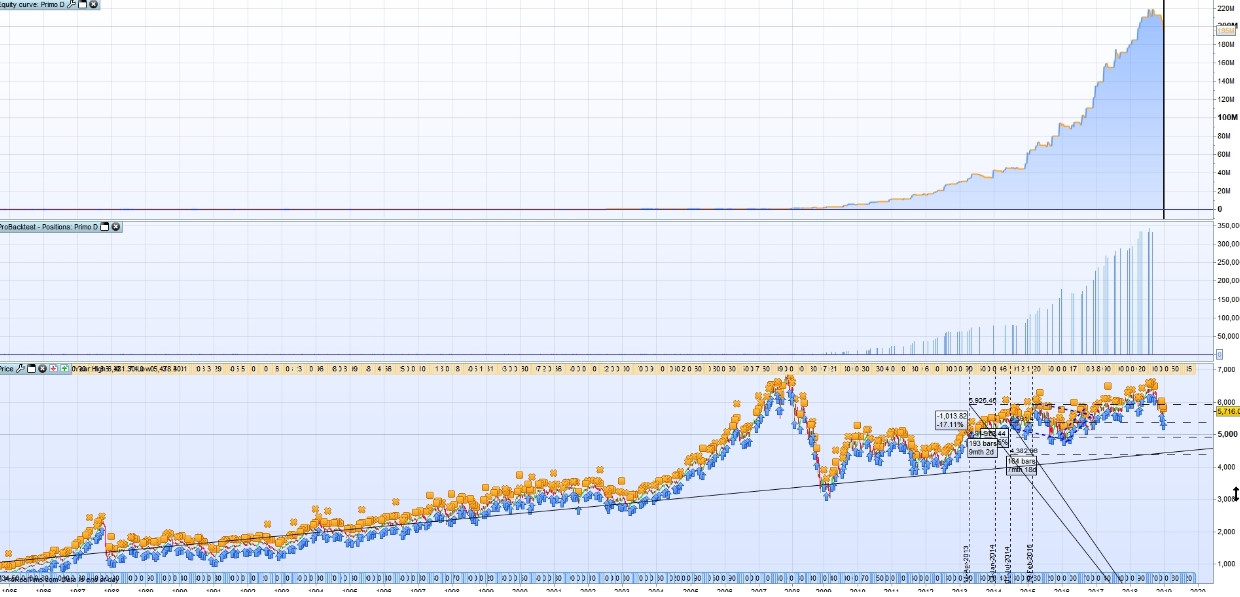Click the current price tag 5,716
The height and width of the screenshot is (597, 1240).
click(x=1227, y=411)
